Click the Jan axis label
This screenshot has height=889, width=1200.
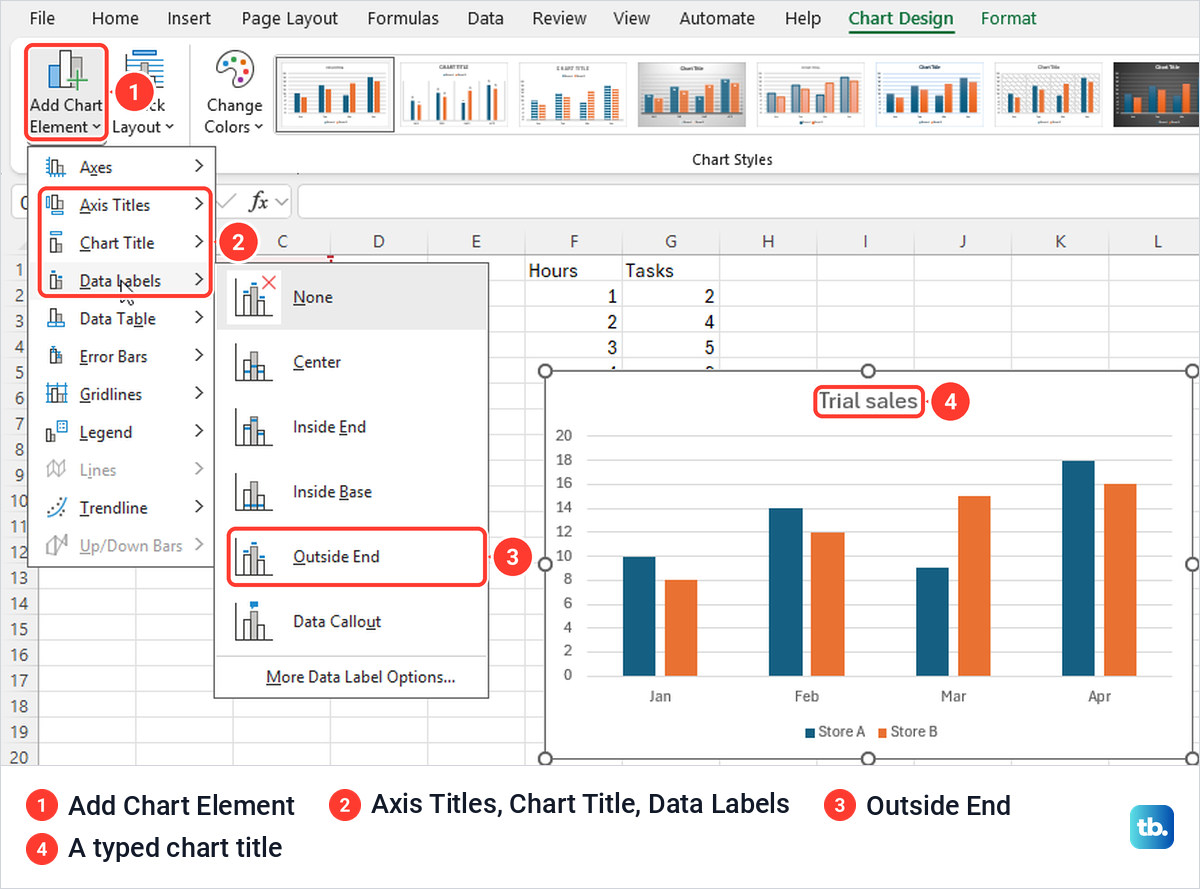[x=660, y=697]
